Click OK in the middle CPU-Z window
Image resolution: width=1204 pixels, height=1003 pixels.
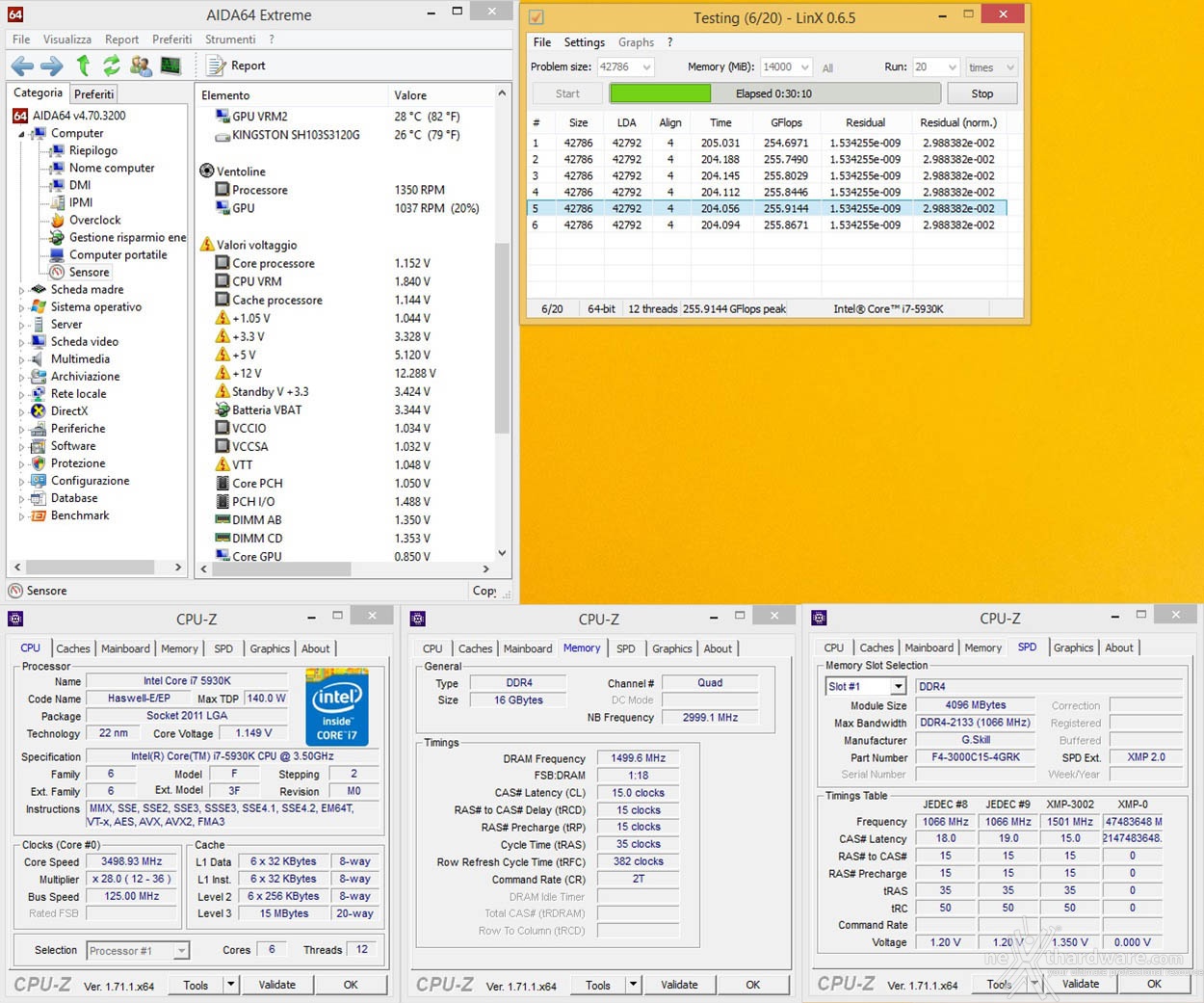pyautogui.click(x=752, y=985)
